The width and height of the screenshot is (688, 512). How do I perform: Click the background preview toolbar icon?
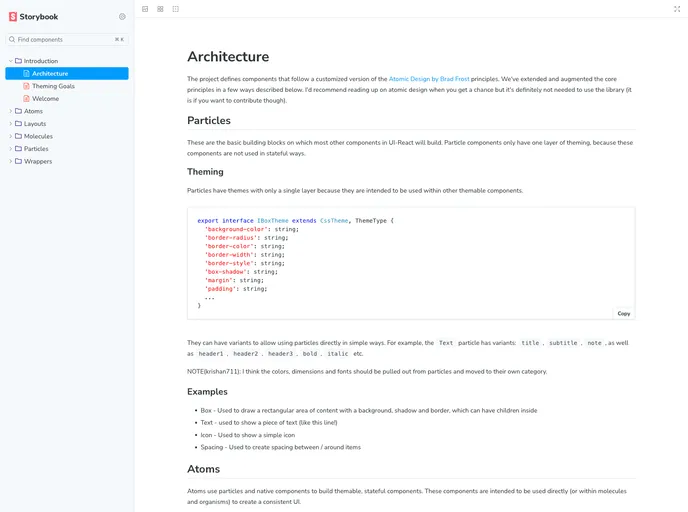pyautogui.click(x=145, y=9)
